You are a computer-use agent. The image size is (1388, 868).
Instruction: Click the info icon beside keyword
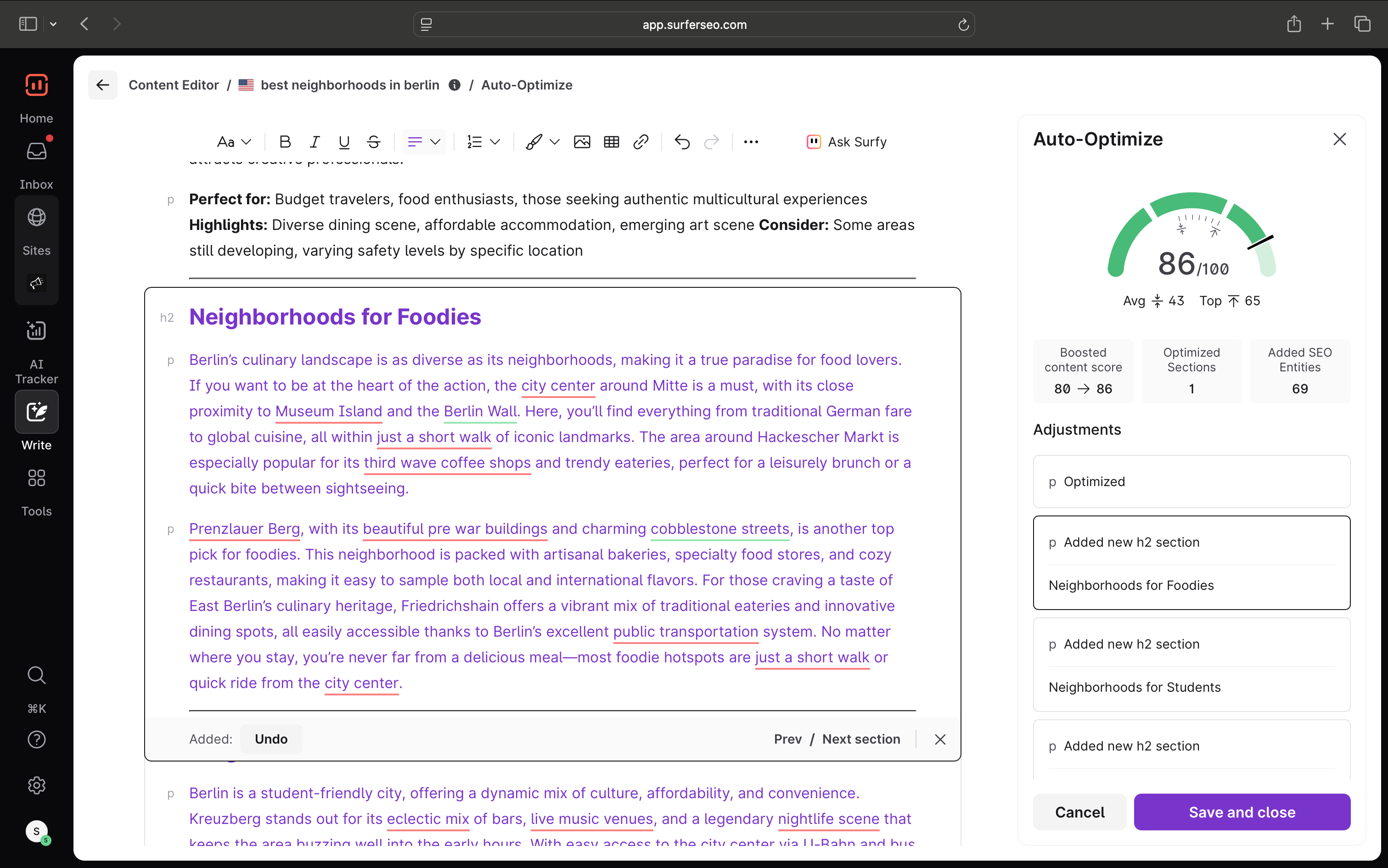[x=454, y=85]
